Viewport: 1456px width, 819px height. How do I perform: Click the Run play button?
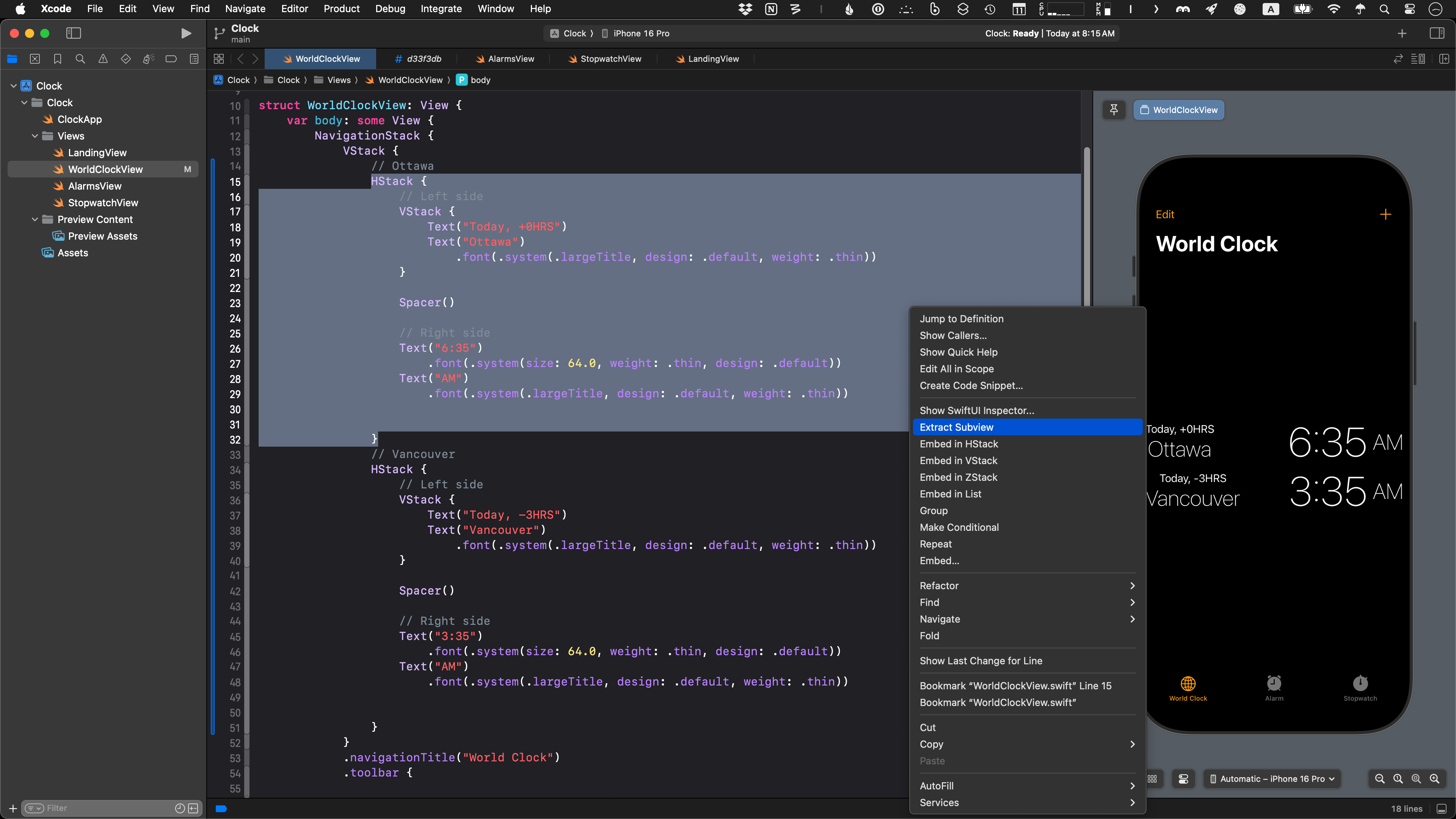click(185, 33)
